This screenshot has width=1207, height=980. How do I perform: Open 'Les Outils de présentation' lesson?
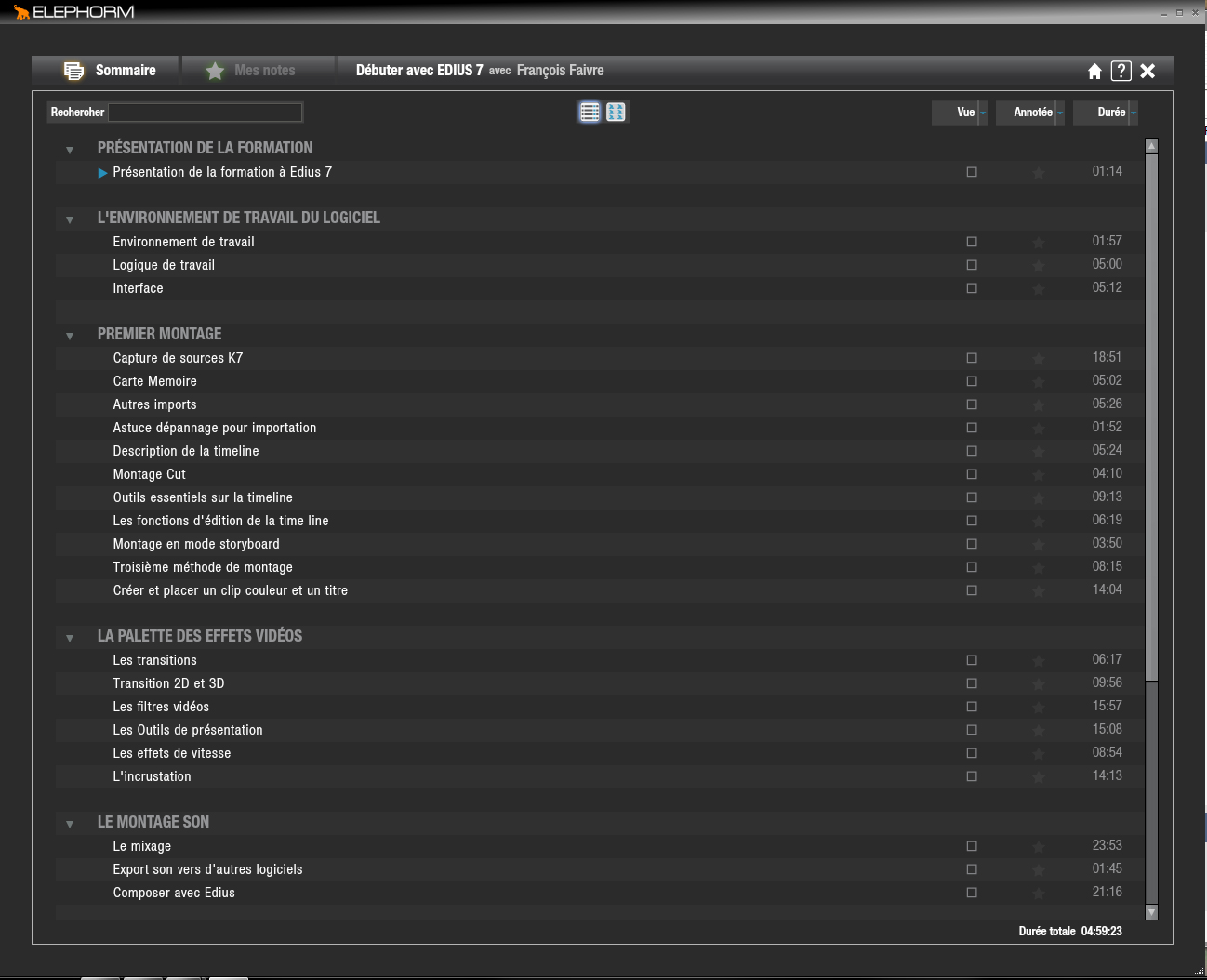click(188, 730)
